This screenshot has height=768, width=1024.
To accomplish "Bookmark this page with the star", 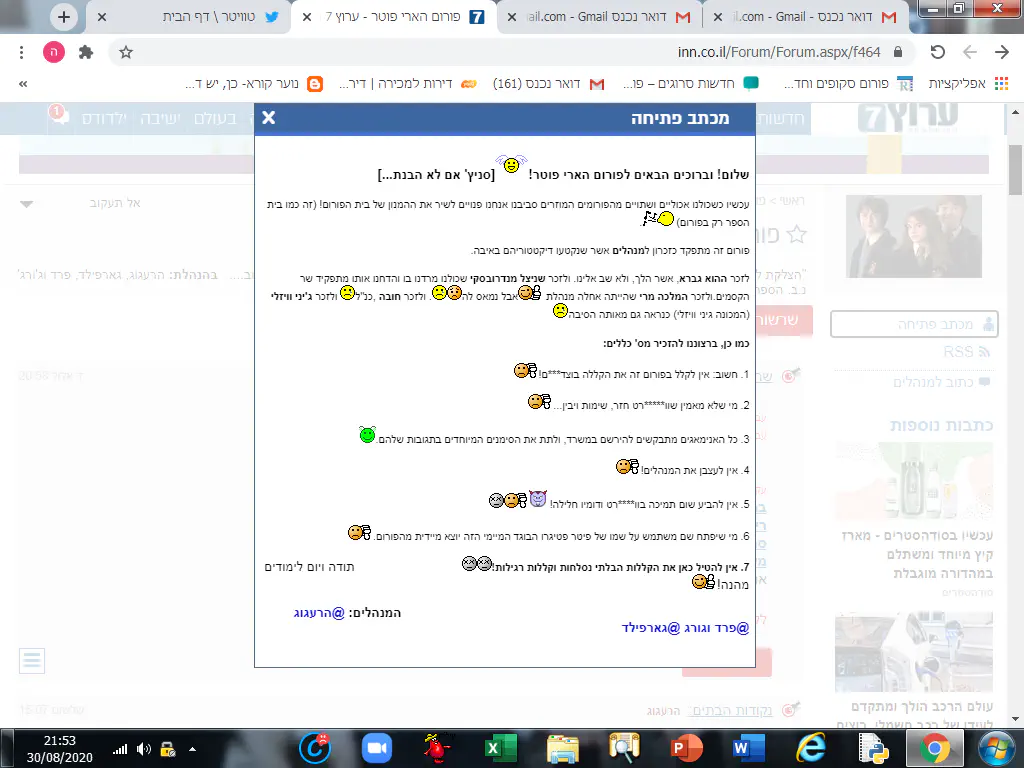I will [126, 52].
